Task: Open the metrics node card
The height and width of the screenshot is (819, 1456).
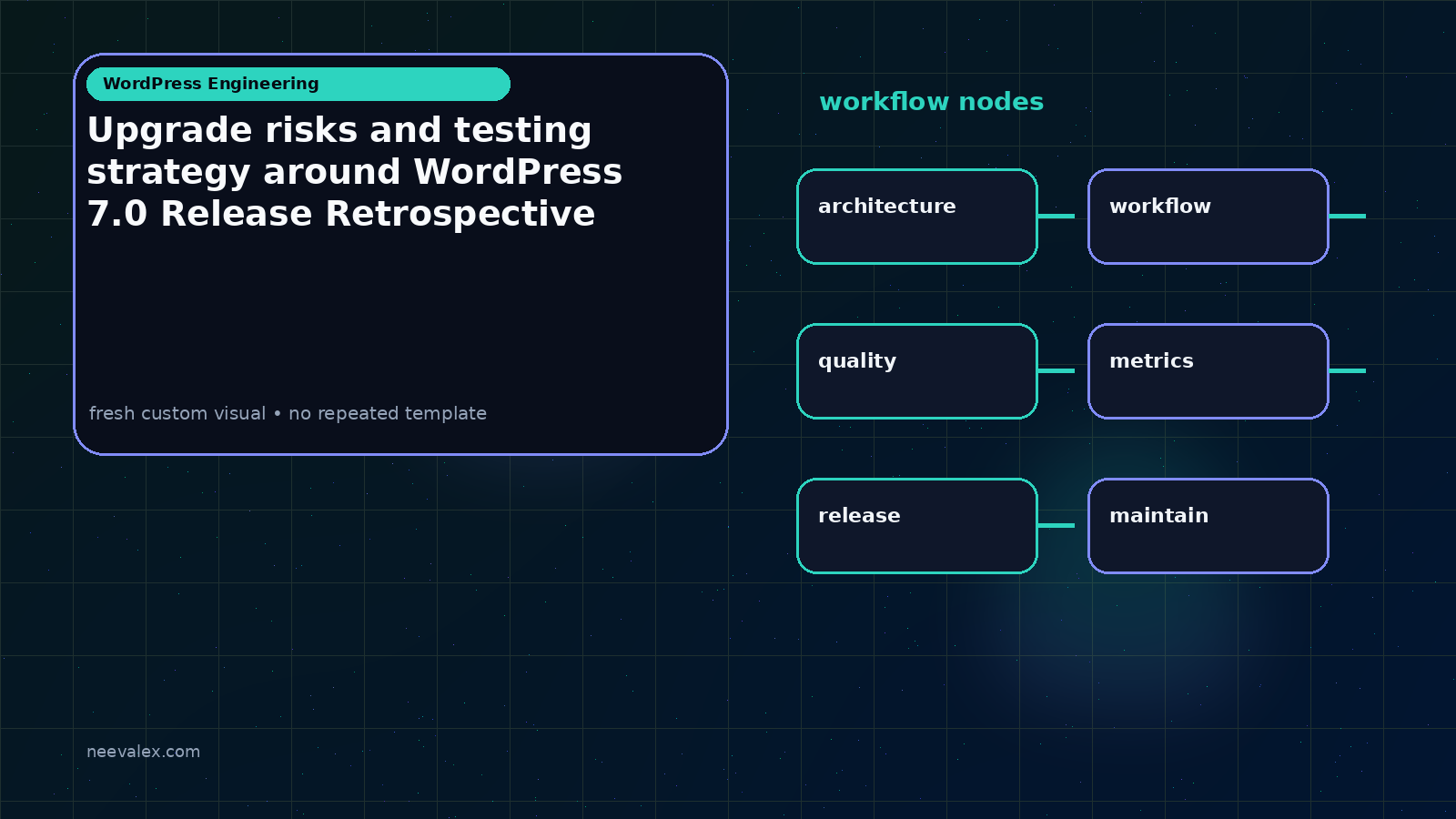Action: [1208, 371]
